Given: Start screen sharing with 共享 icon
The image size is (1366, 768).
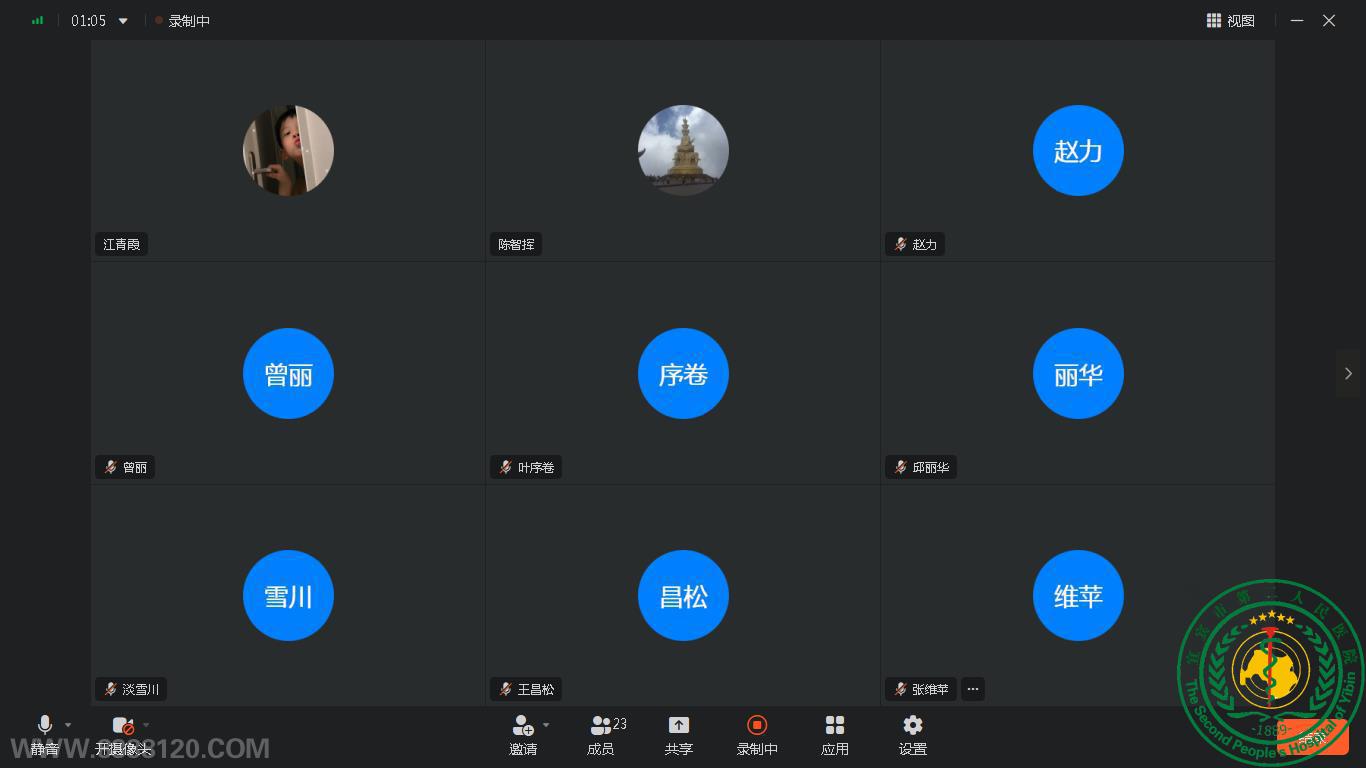Looking at the screenshot, I should point(679,735).
